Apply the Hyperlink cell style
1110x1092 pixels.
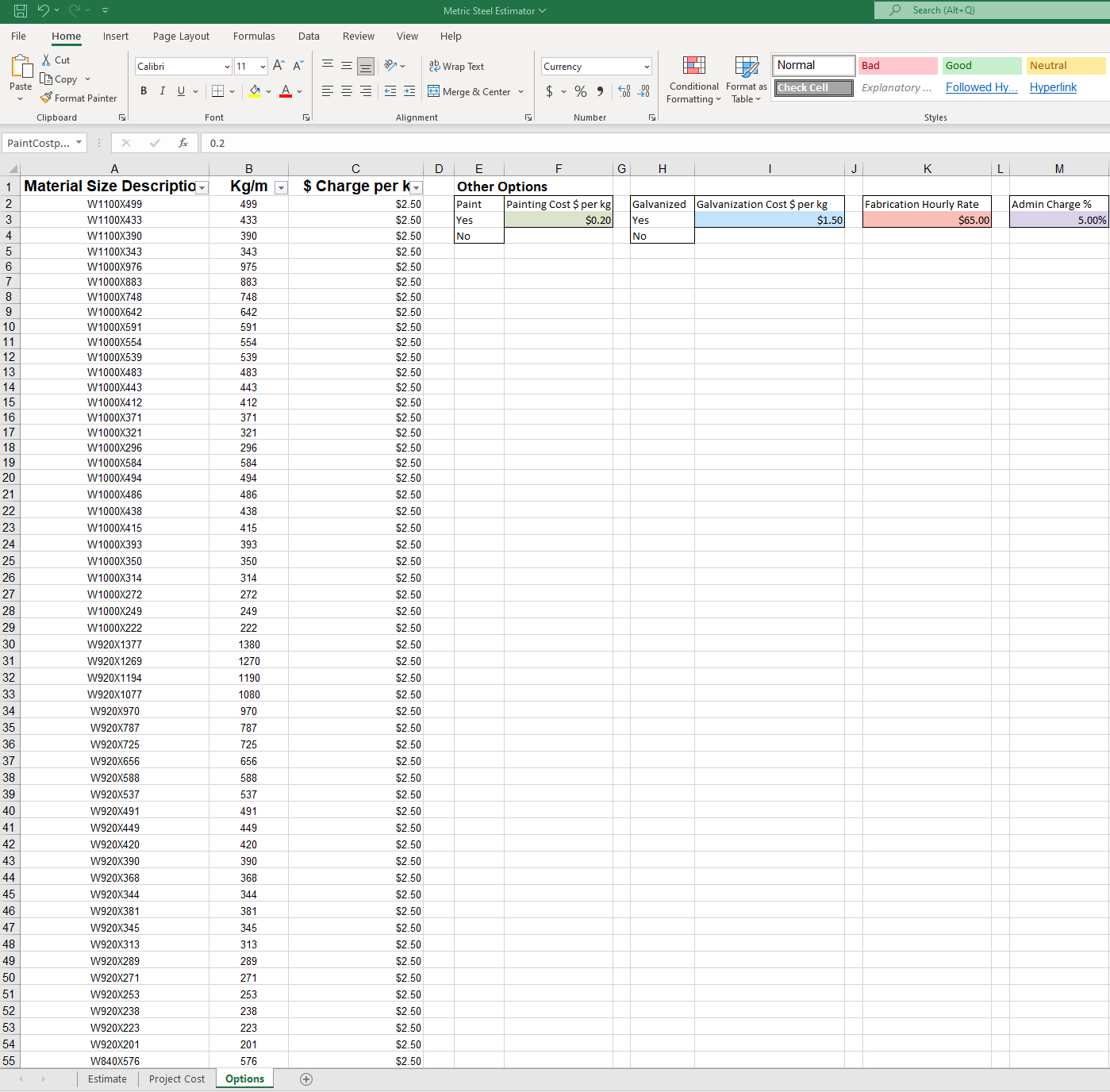pos(1053,87)
